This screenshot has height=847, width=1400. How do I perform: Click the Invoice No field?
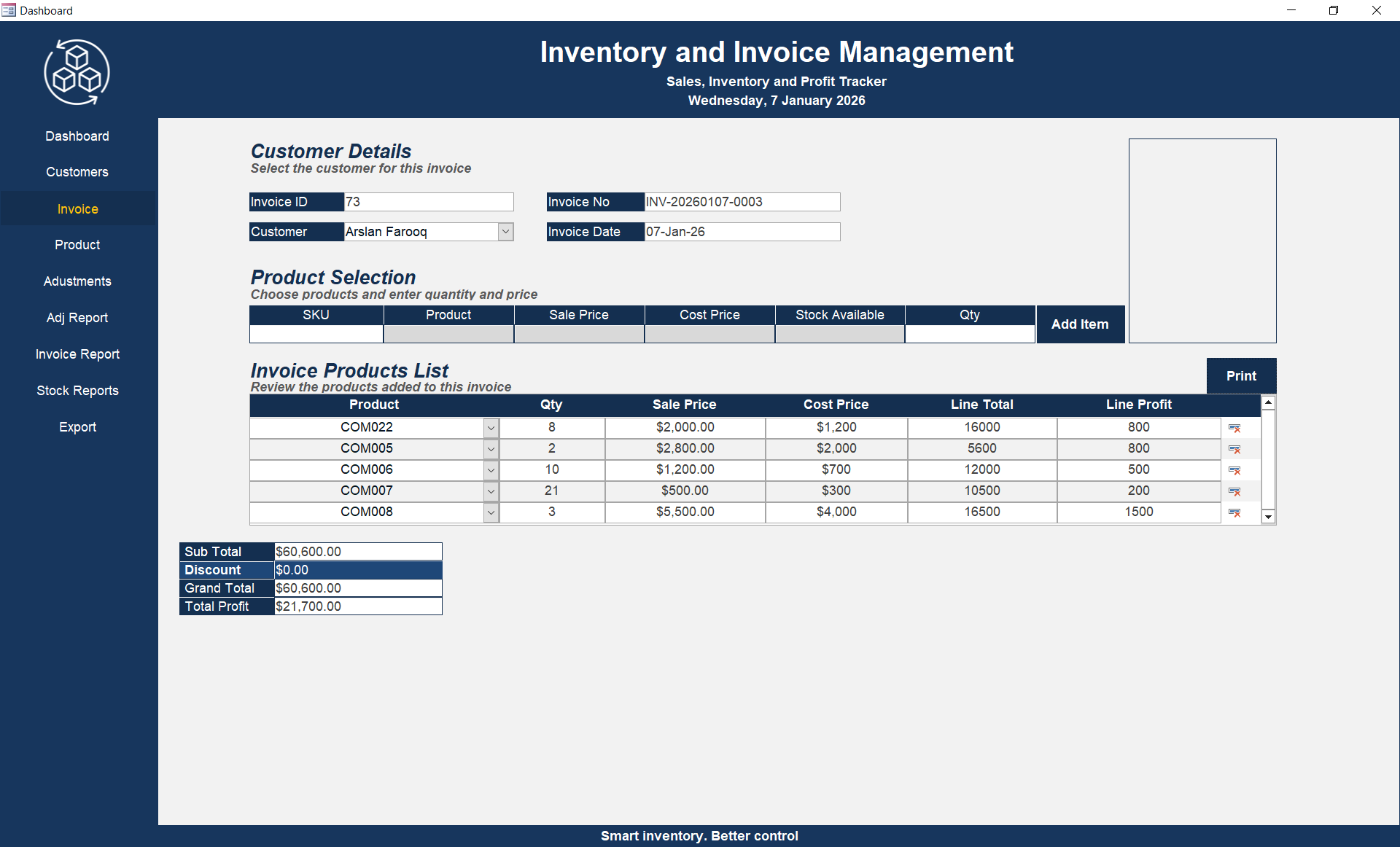pos(742,202)
